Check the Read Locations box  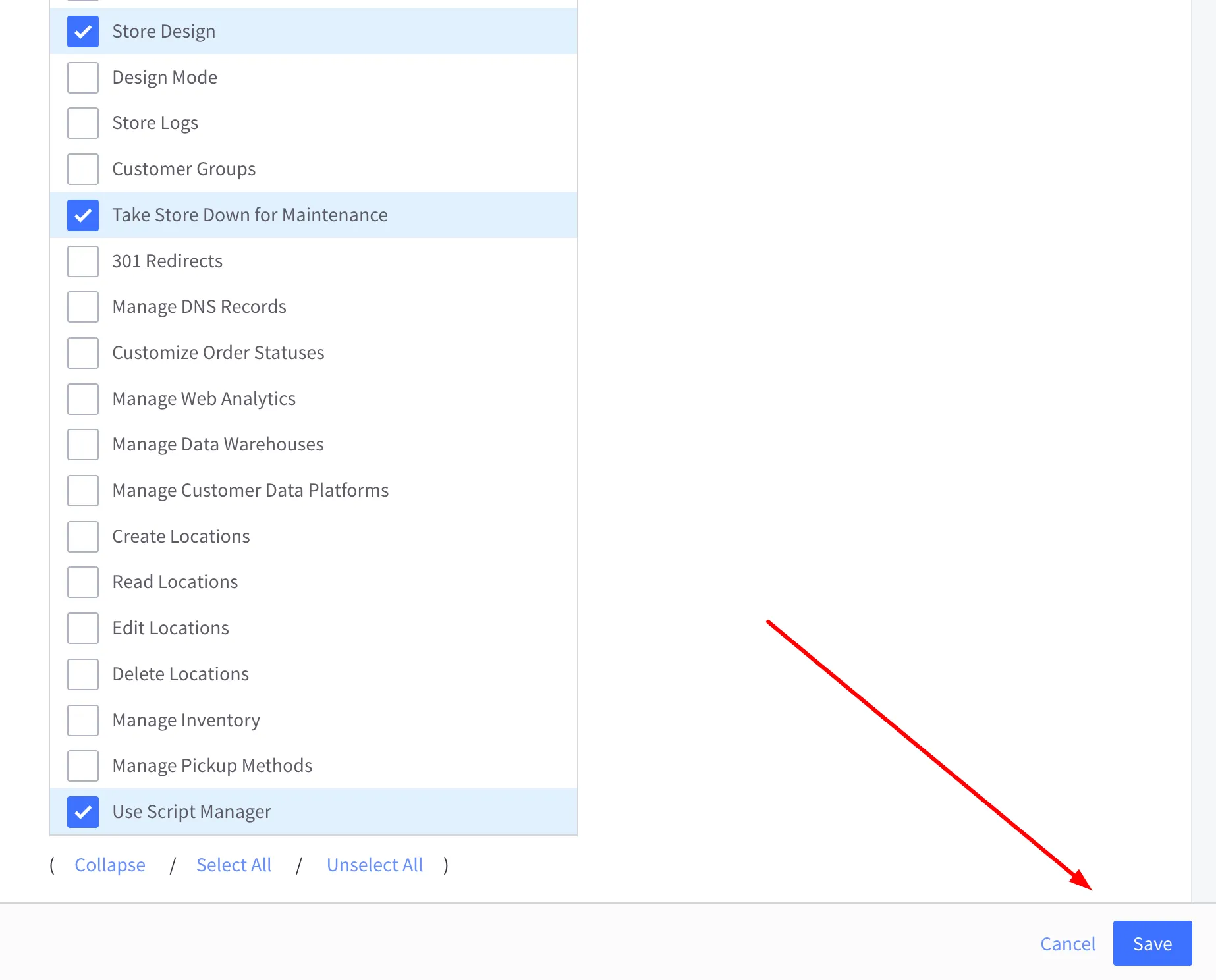[83, 582]
